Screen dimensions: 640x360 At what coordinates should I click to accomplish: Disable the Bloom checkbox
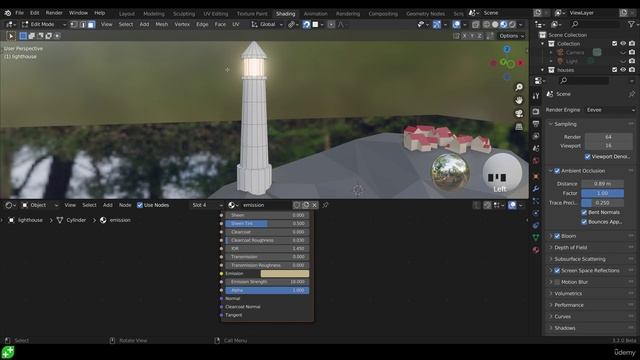point(557,236)
